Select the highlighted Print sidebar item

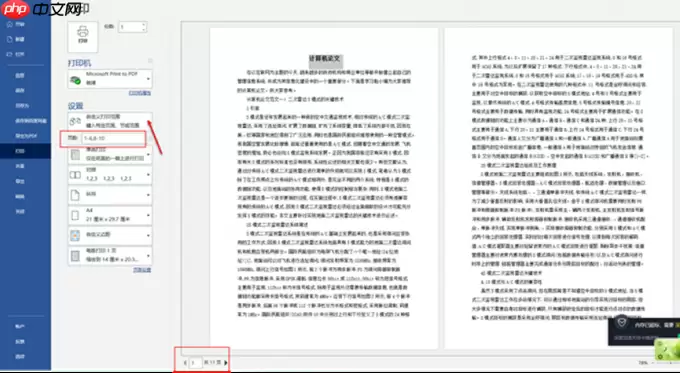coord(25,151)
